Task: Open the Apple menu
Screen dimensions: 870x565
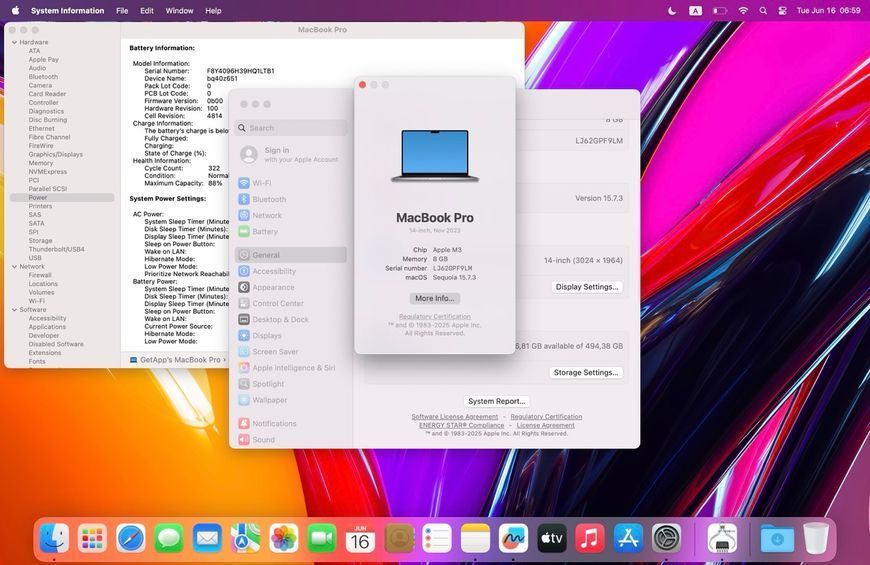Action: (x=16, y=11)
